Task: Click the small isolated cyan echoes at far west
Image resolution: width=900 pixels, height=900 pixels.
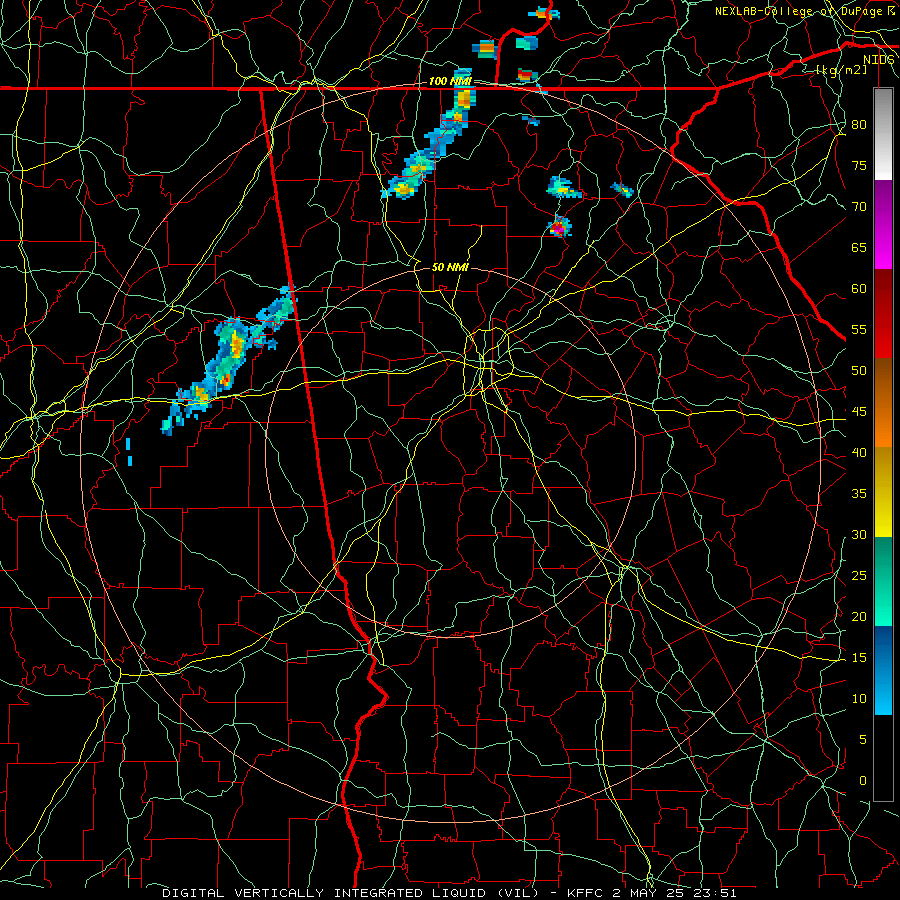Action: click(x=129, y=452)
